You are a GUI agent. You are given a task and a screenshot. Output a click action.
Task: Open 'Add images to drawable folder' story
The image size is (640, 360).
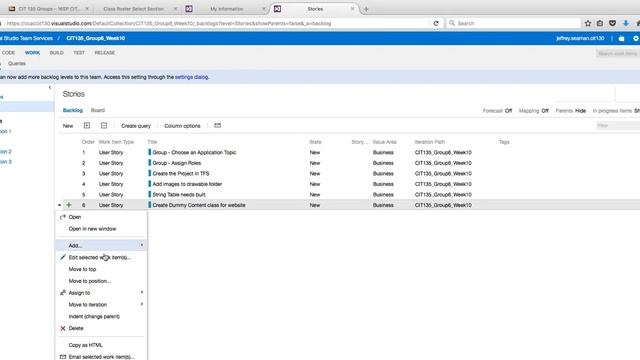(187, 184)
